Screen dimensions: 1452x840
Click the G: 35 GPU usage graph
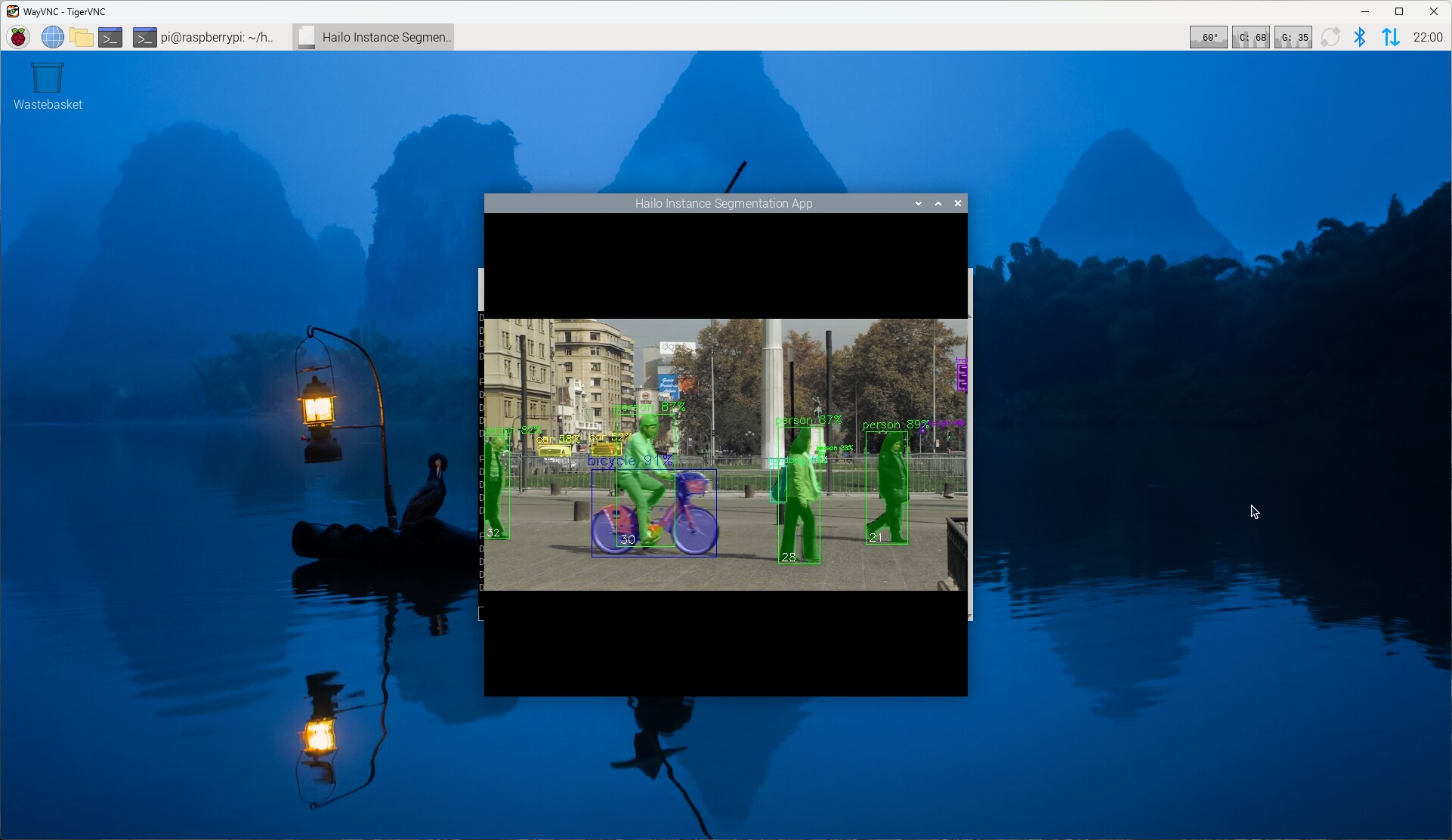pos(1293,37)
